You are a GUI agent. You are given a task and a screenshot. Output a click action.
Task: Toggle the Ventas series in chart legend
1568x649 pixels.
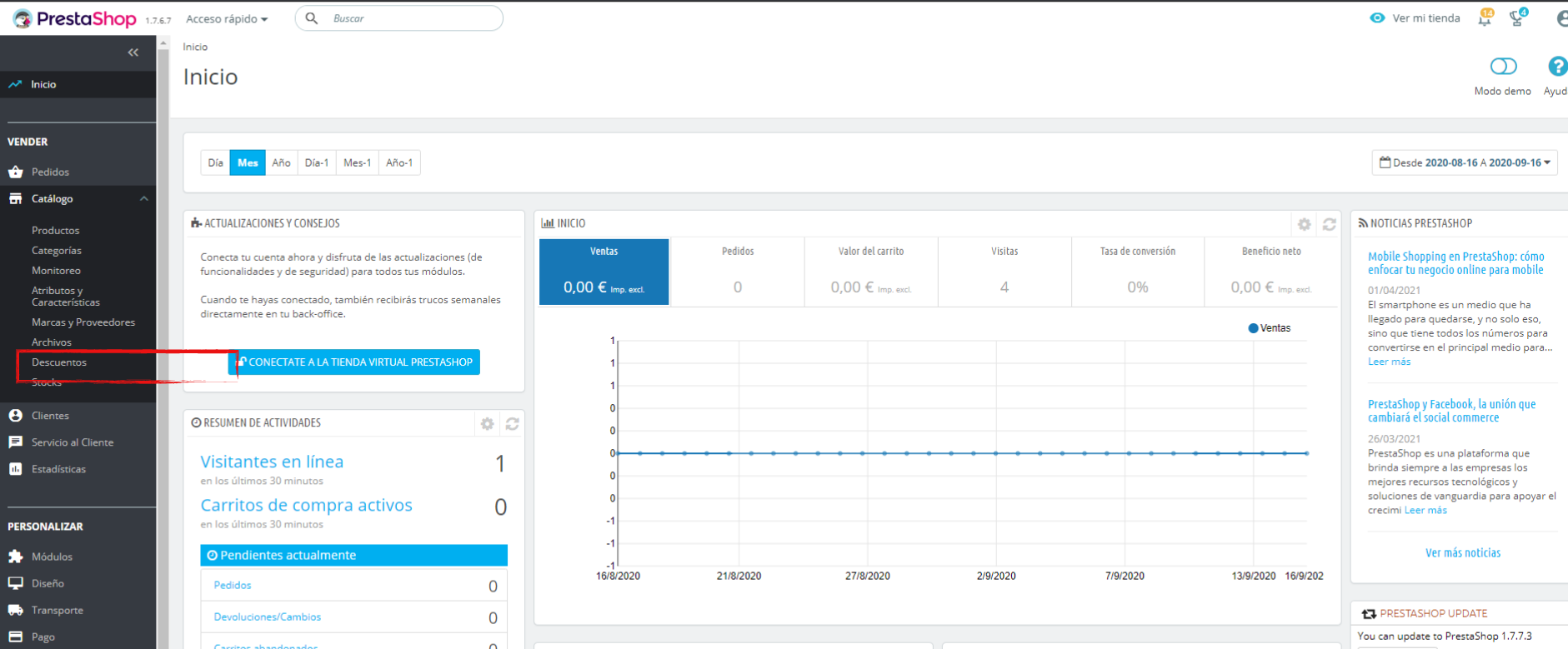(x=1270, y=328)
